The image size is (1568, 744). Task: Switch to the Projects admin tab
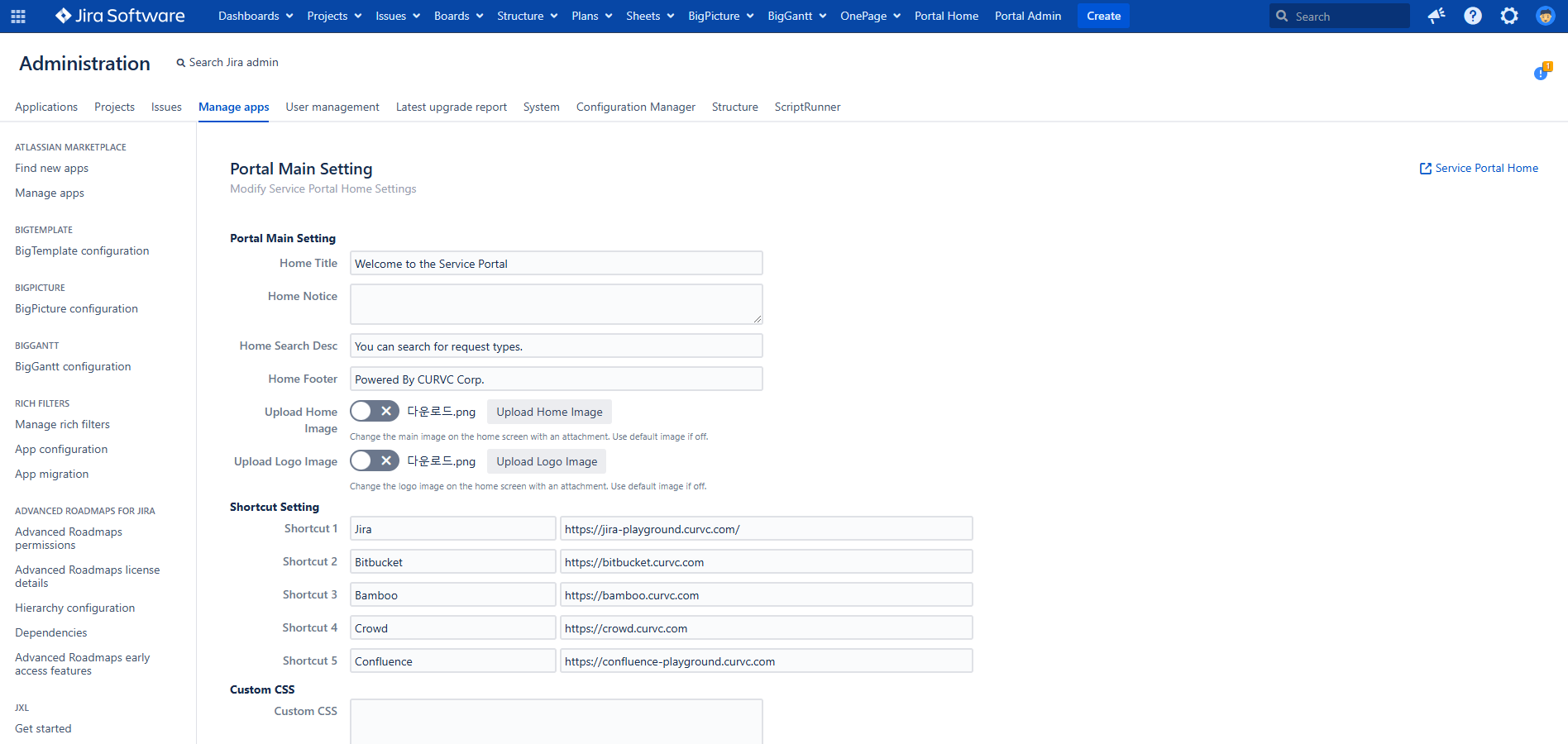tap(114, 107)
